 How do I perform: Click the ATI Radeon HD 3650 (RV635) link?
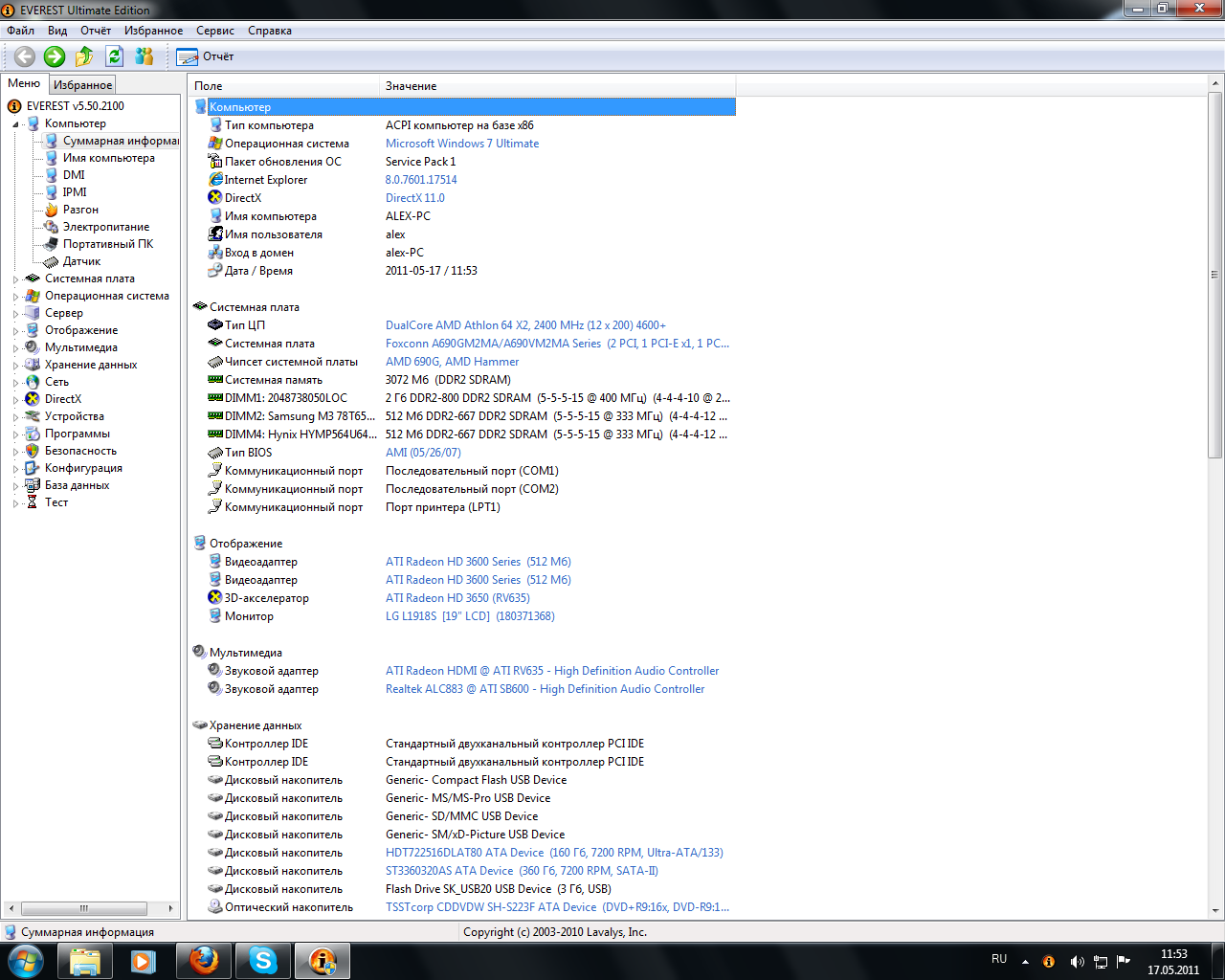point(457,598)
